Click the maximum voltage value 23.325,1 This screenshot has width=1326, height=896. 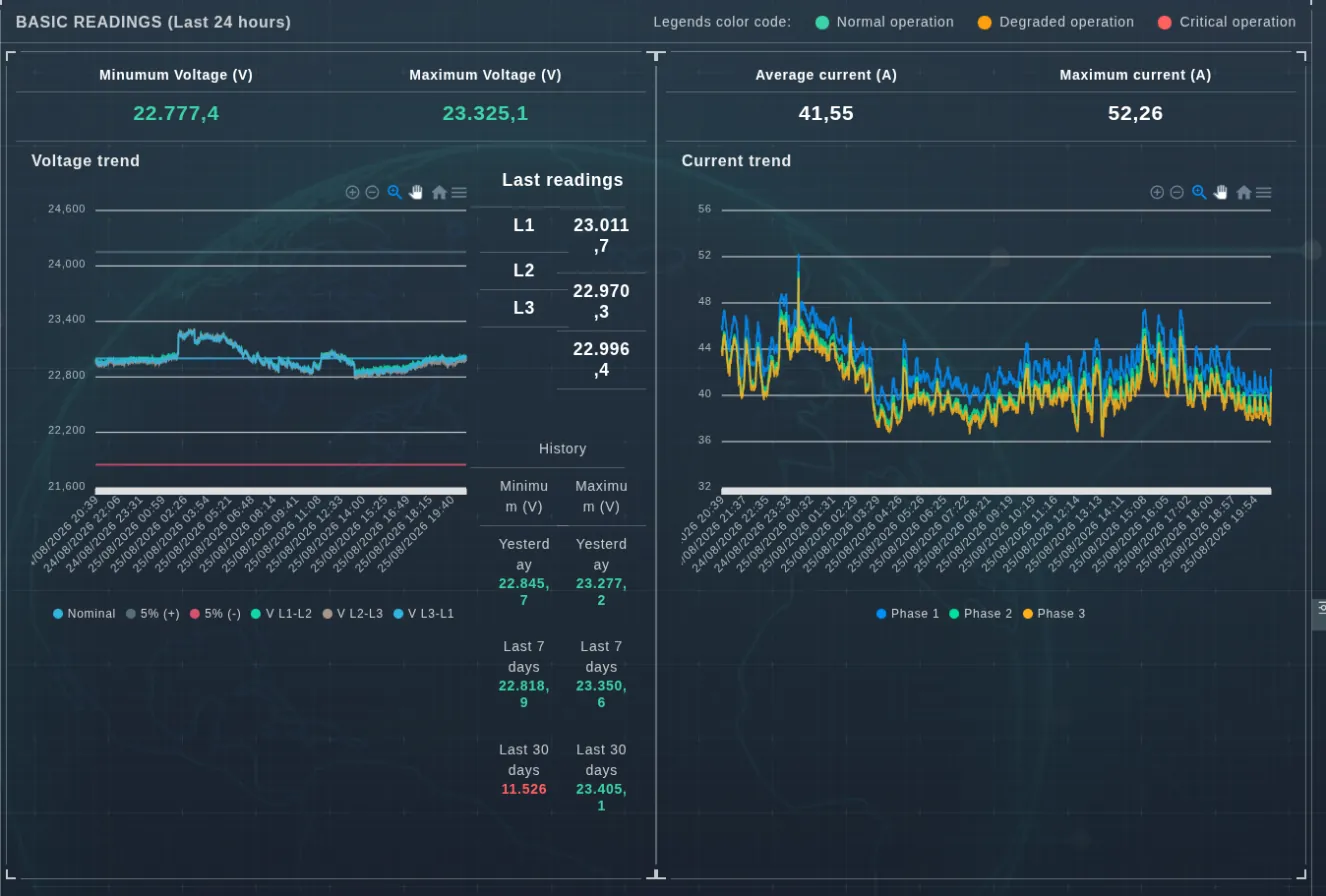485,113
